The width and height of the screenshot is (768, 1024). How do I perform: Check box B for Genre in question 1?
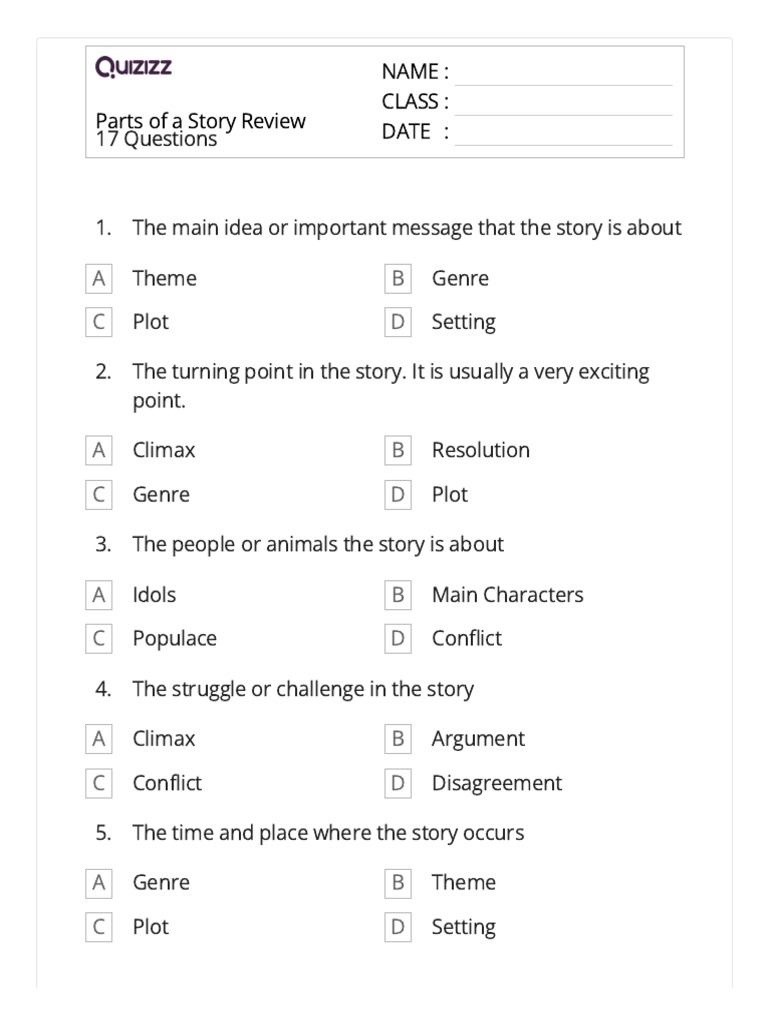[x=397, y=278]
